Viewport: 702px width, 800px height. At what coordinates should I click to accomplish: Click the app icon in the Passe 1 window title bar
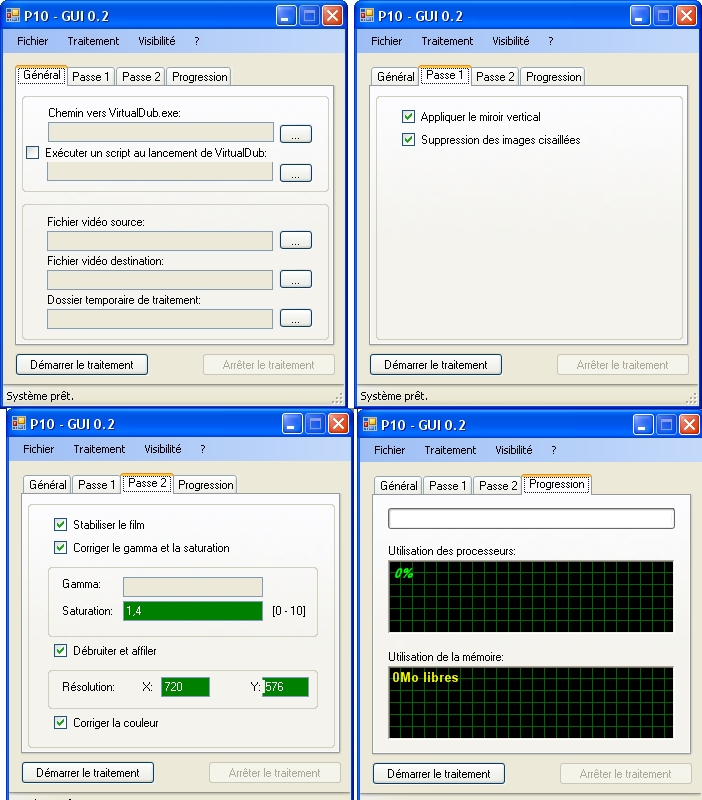[x=367, y=15]
